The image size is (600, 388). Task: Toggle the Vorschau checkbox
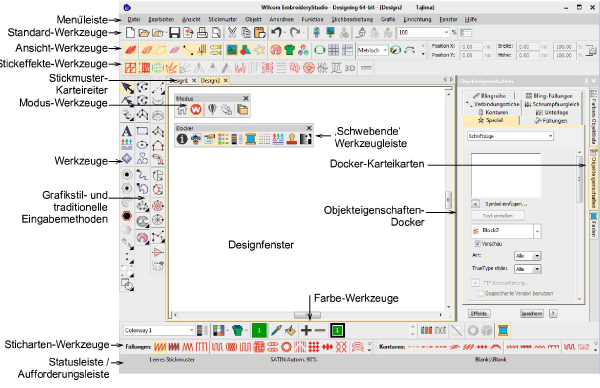[478, 243]
